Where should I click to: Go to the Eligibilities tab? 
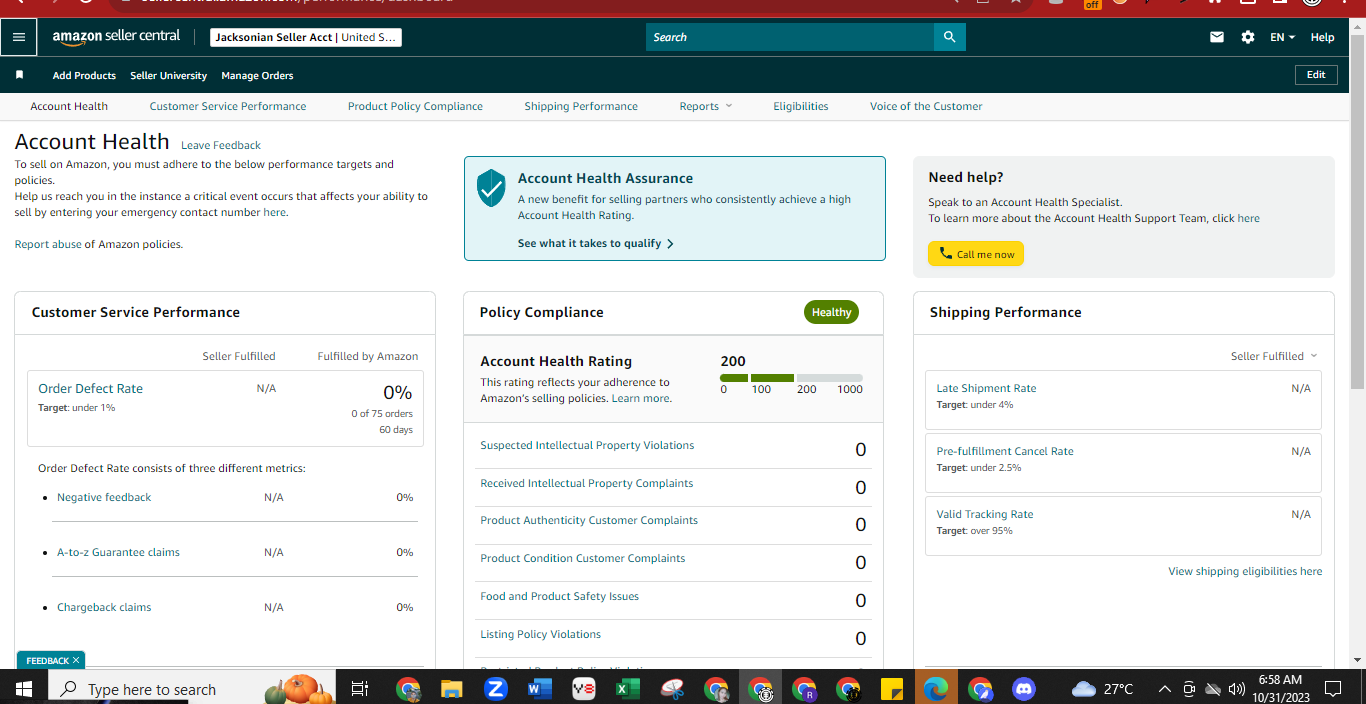801,106
